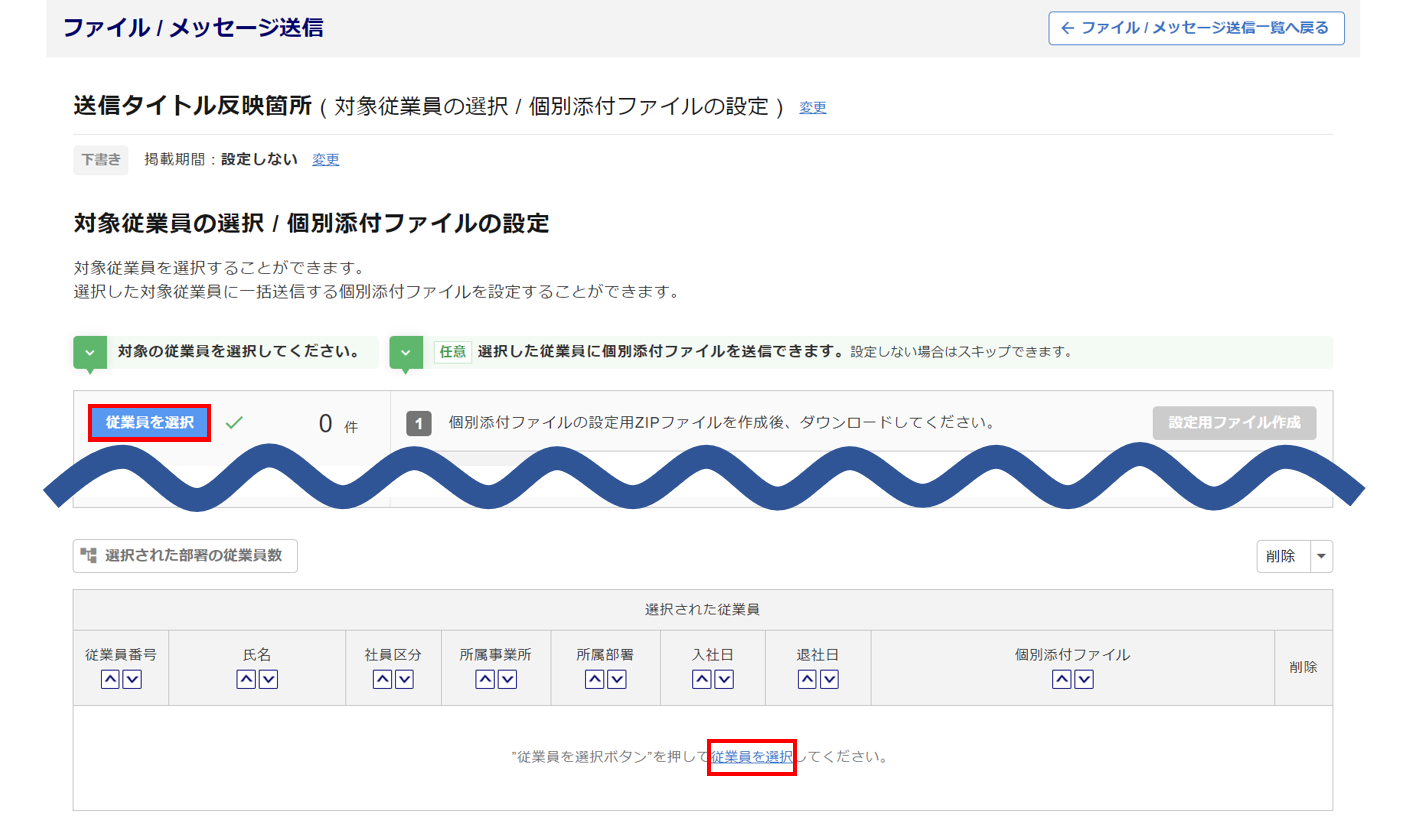Sort 従業員番号 column descending
Image resolution: width=1415 pixels, height=816 pixels.
click(x=132, y=680)
